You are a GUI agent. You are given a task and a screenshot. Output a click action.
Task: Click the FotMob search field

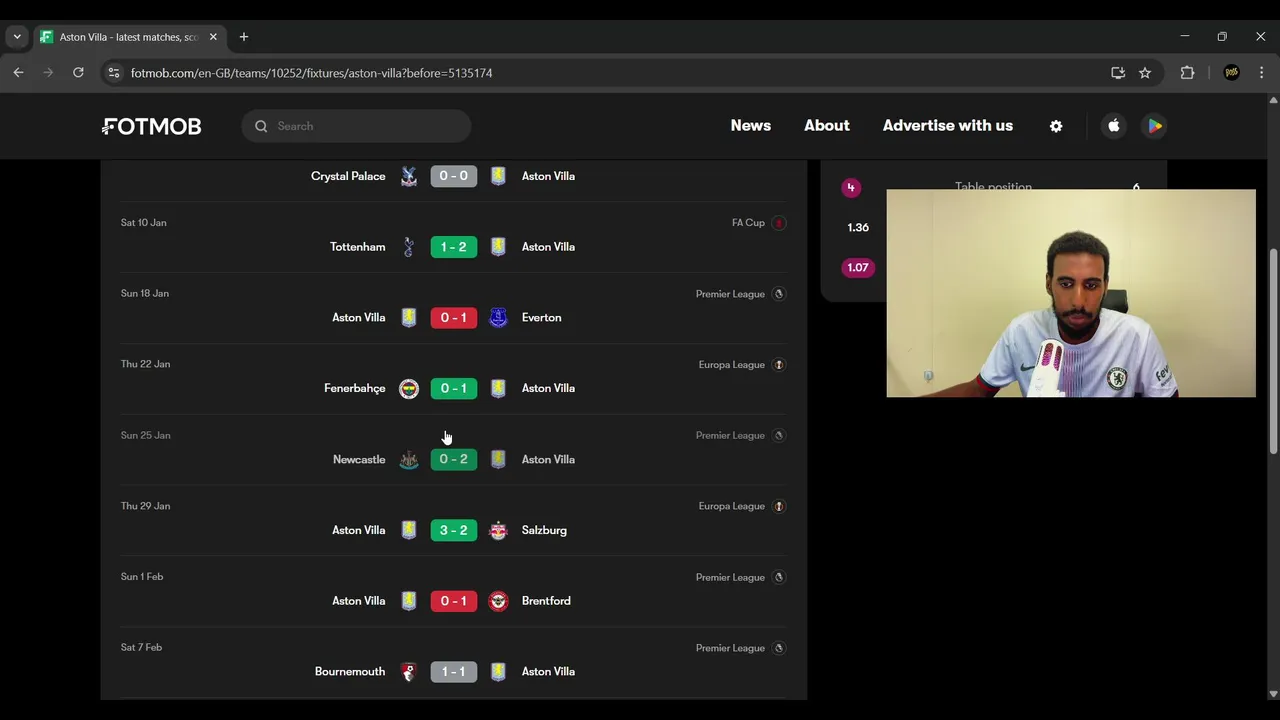[x=356, y=126]
